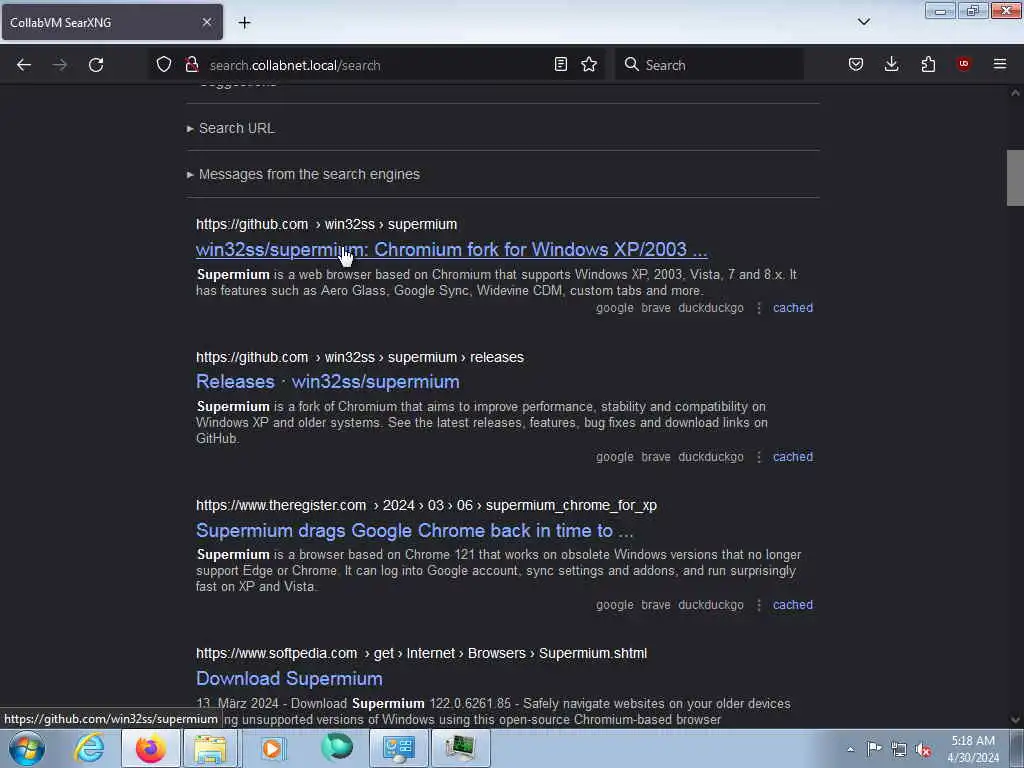Go back with the browser back arrow
This screenshot has height=768, width=1024.
[x=24, y=65]
